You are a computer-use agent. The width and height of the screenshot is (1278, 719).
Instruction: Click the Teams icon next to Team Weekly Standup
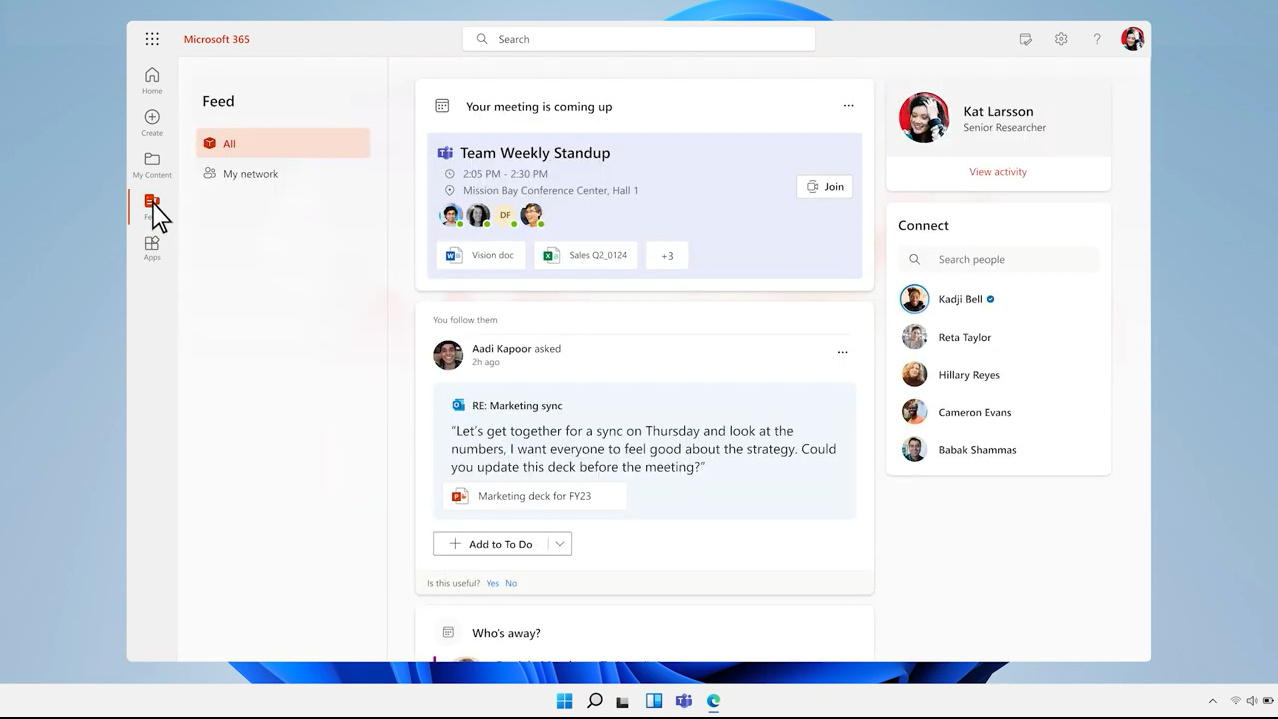tap(445, 153)
